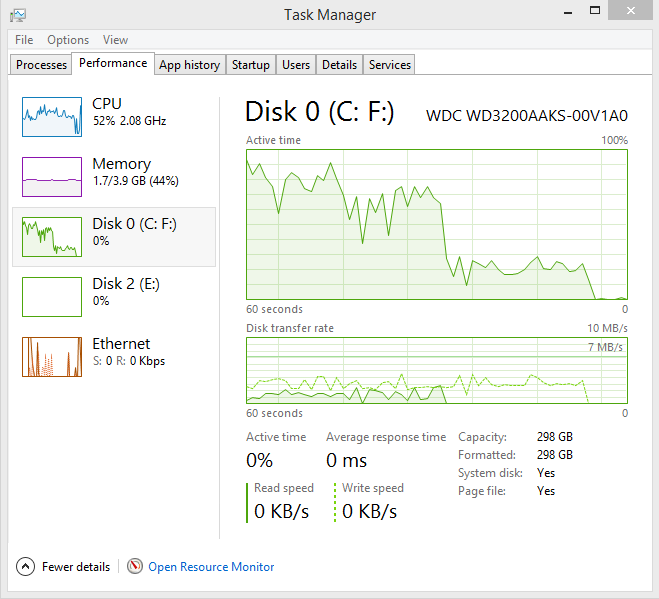Click the Disk transfer rate graph
The image size is (659, 599).
(x=437, y=370)
